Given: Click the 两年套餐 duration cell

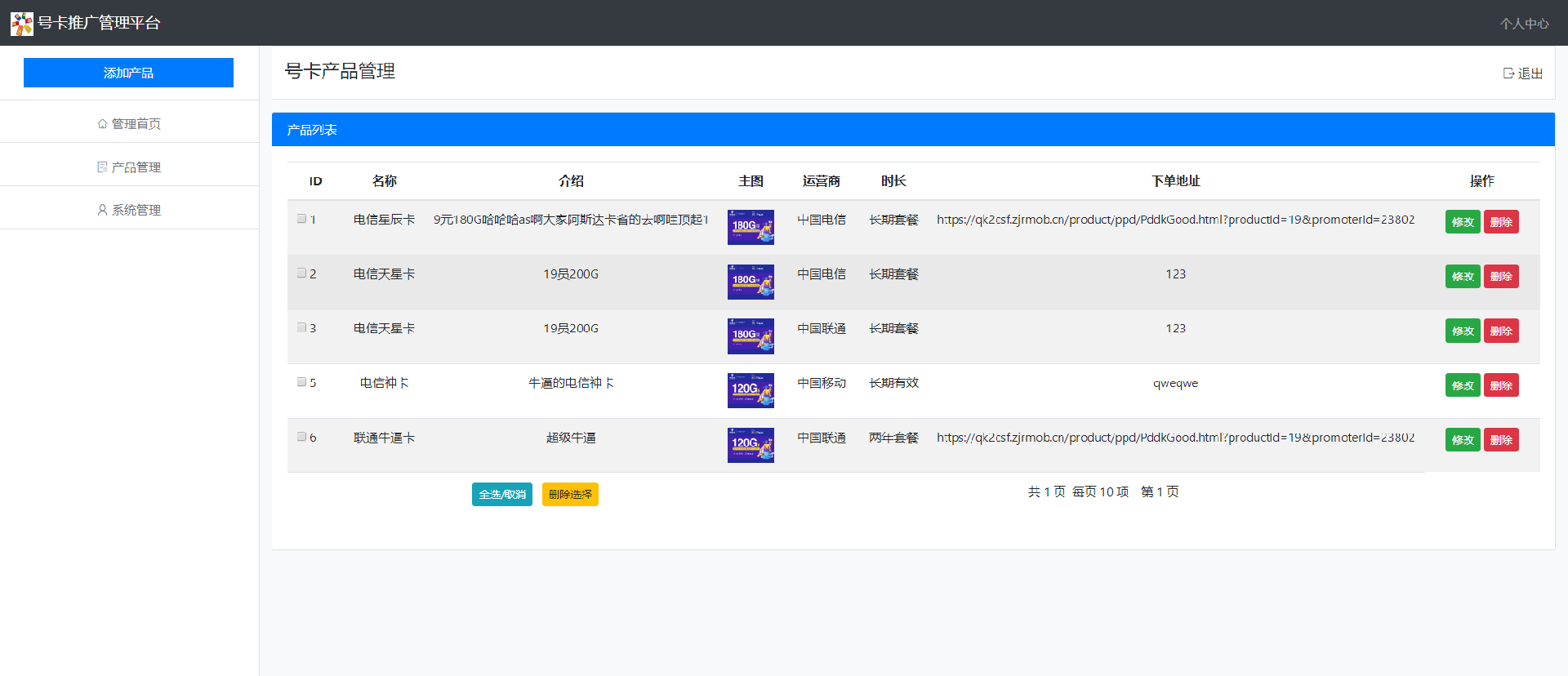Looking at the screenshot, I should [x=893, y=438].
